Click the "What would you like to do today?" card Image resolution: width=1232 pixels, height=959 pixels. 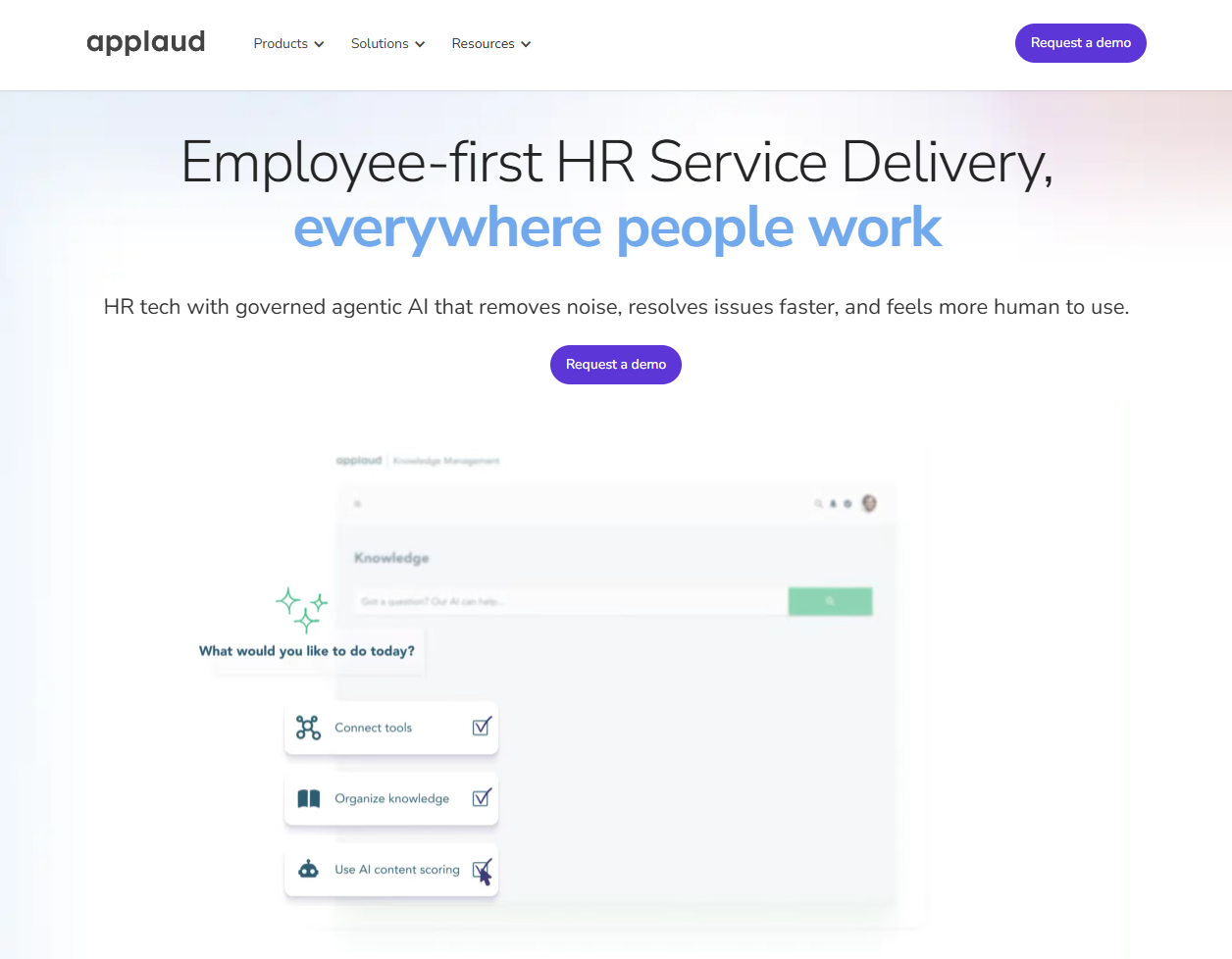(307, 651)
